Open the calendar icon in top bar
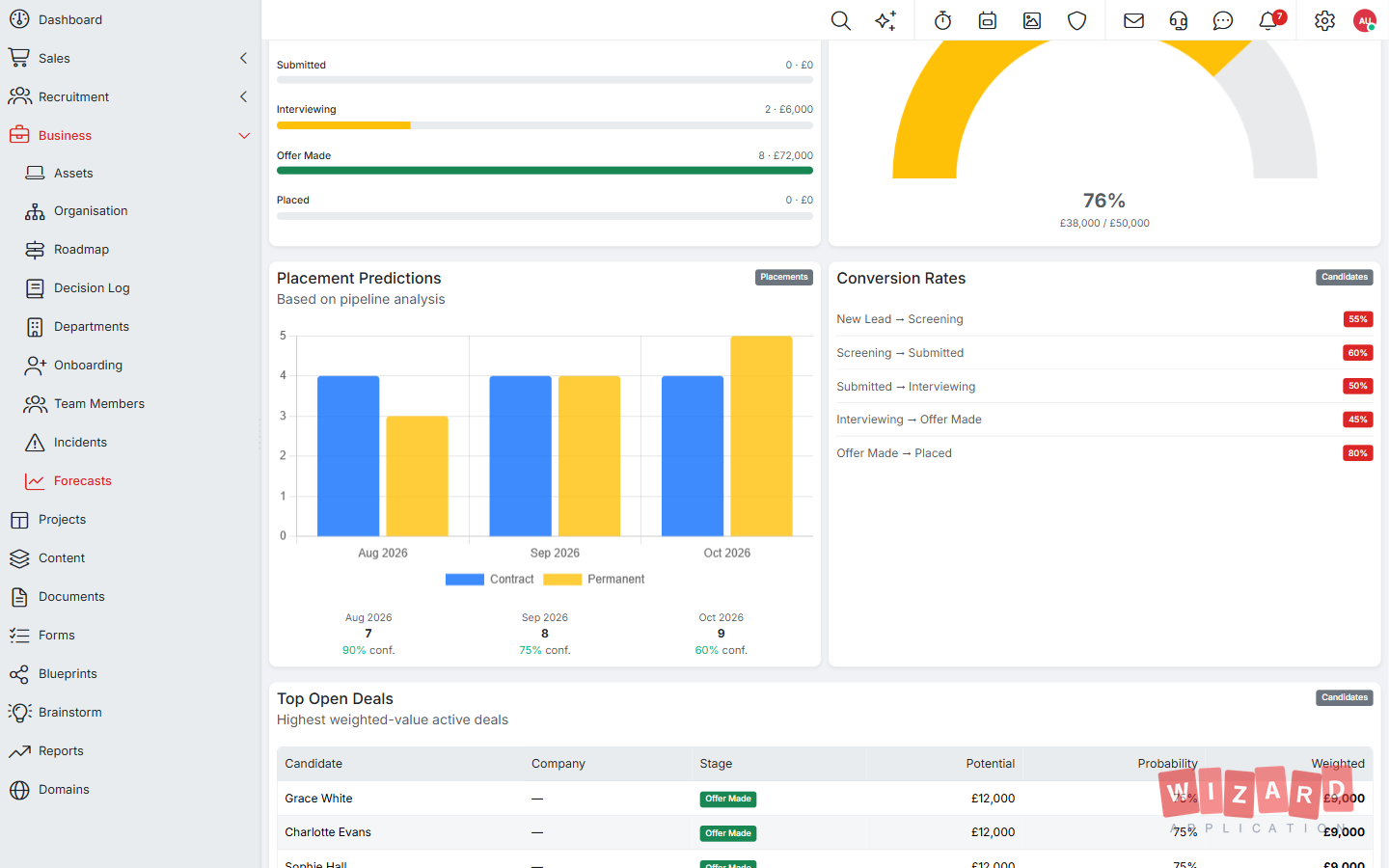The height and width of the screenshot is (868, 1389). coord(988,20)
